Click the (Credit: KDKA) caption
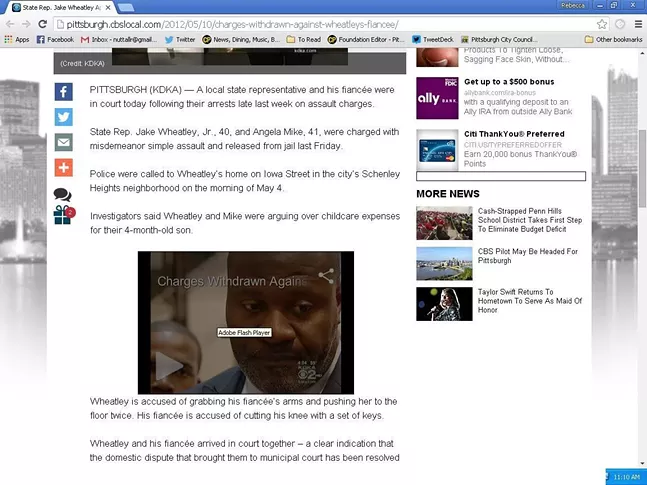Viewport: 647px width, 485px height. 82,63
